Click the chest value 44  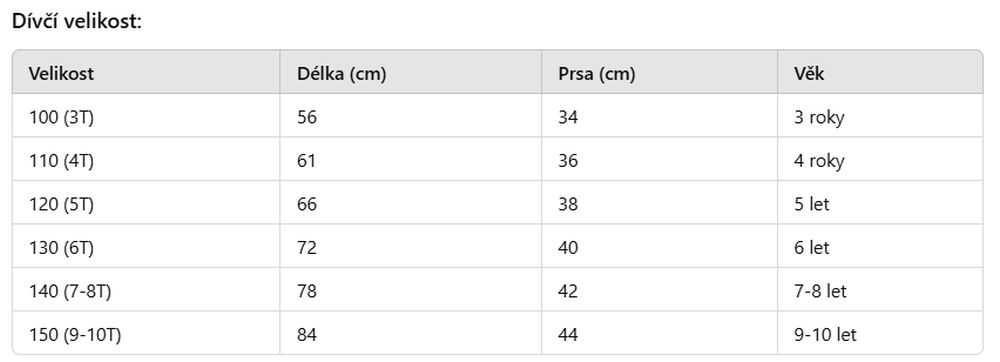pyautogui.click(x=568, y=335)
